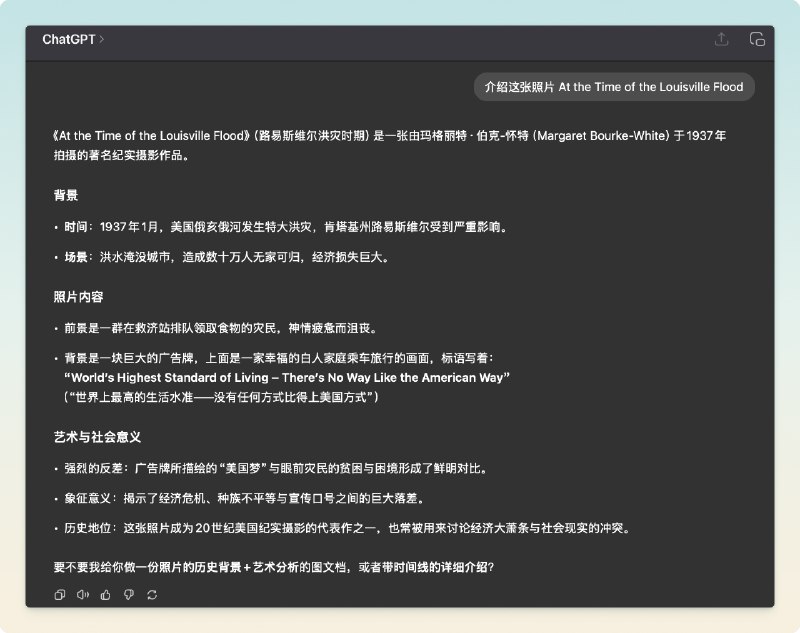Click the 背景 section heading
Image resolution: width=800 pixels, height=633 pixels.
pyautogui.click(x=66, y=195)
